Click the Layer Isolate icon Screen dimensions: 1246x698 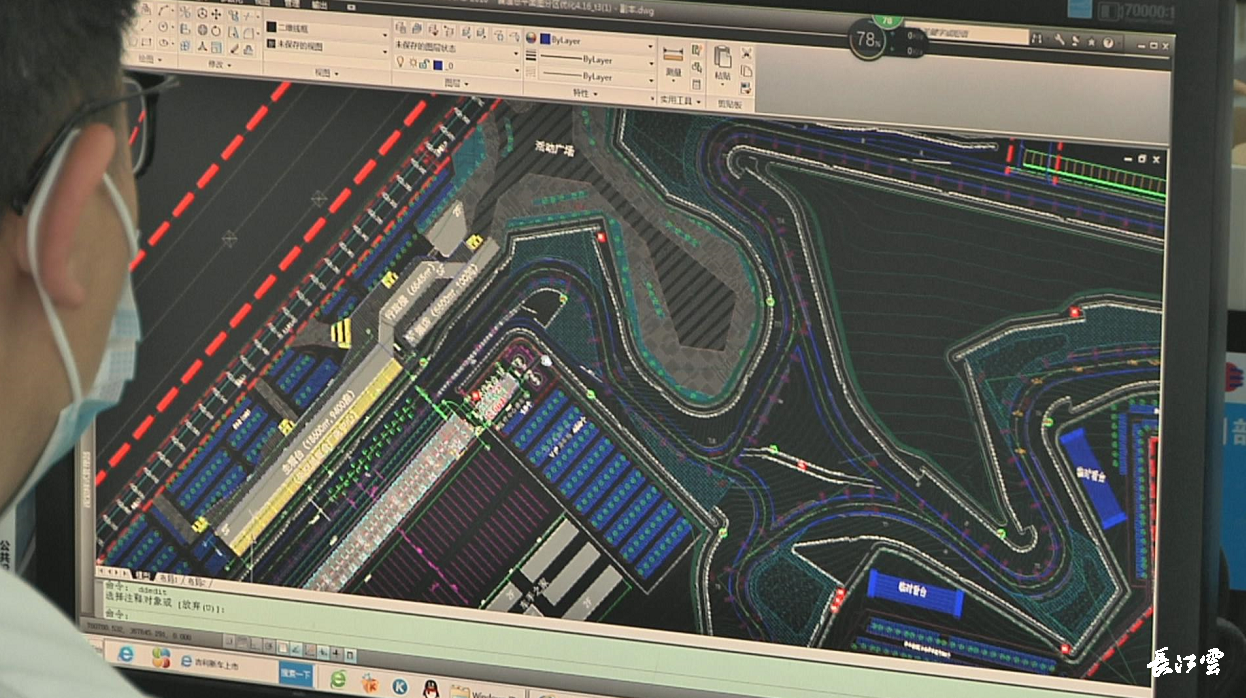468,32
